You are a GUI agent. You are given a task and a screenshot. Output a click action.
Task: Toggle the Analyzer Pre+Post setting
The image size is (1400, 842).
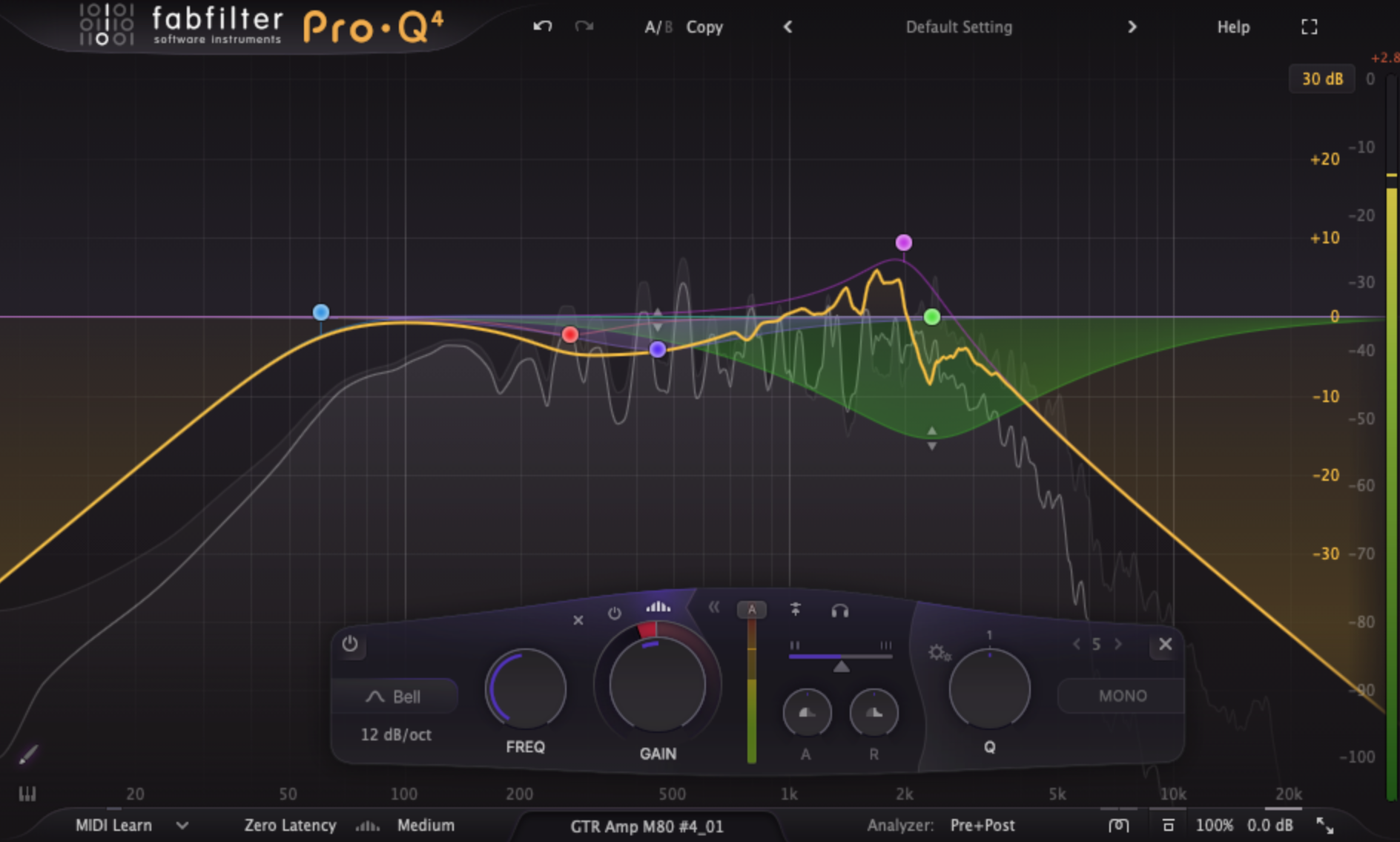coord(983,825)
